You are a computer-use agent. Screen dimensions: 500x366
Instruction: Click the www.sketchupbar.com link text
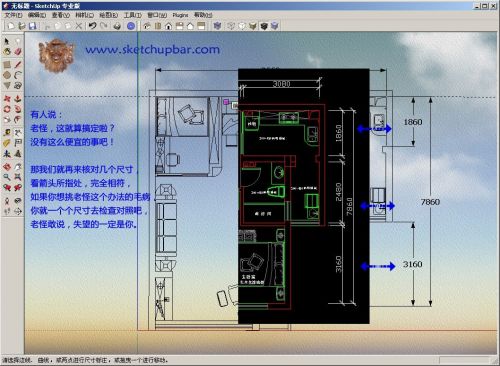pos(152,50)
